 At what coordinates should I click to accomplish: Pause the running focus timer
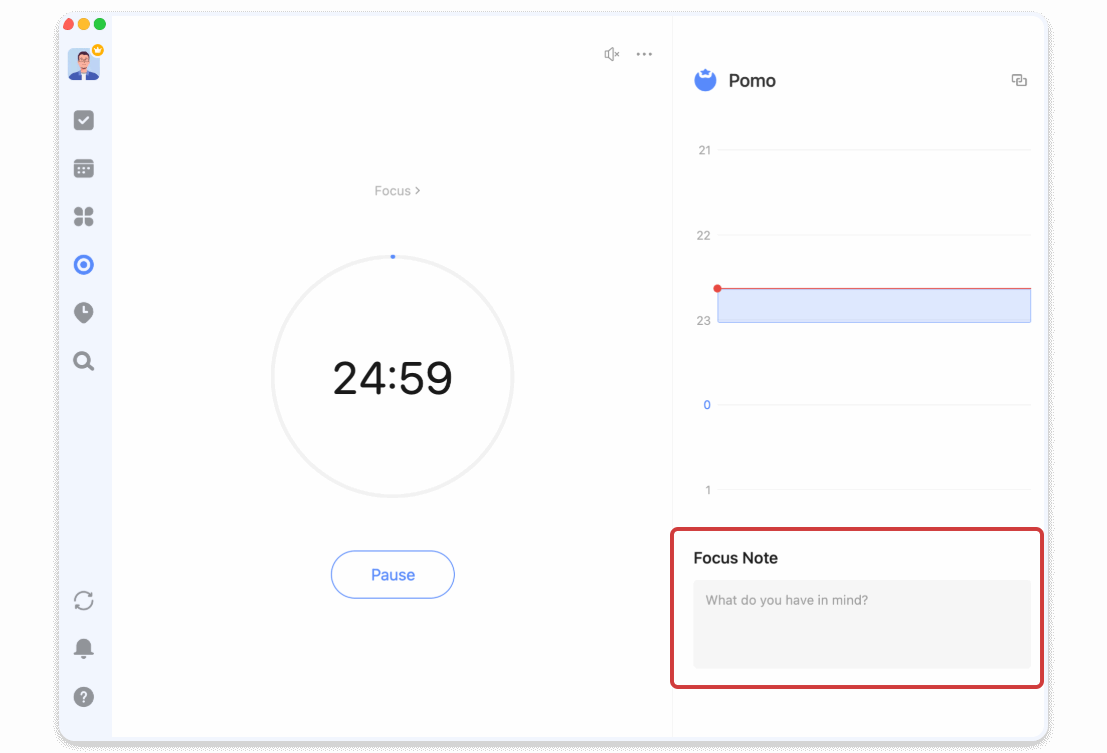point(393,575)
